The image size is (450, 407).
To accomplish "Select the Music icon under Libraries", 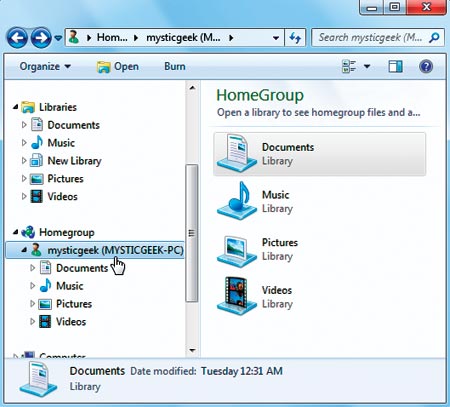I will point(37,142).
